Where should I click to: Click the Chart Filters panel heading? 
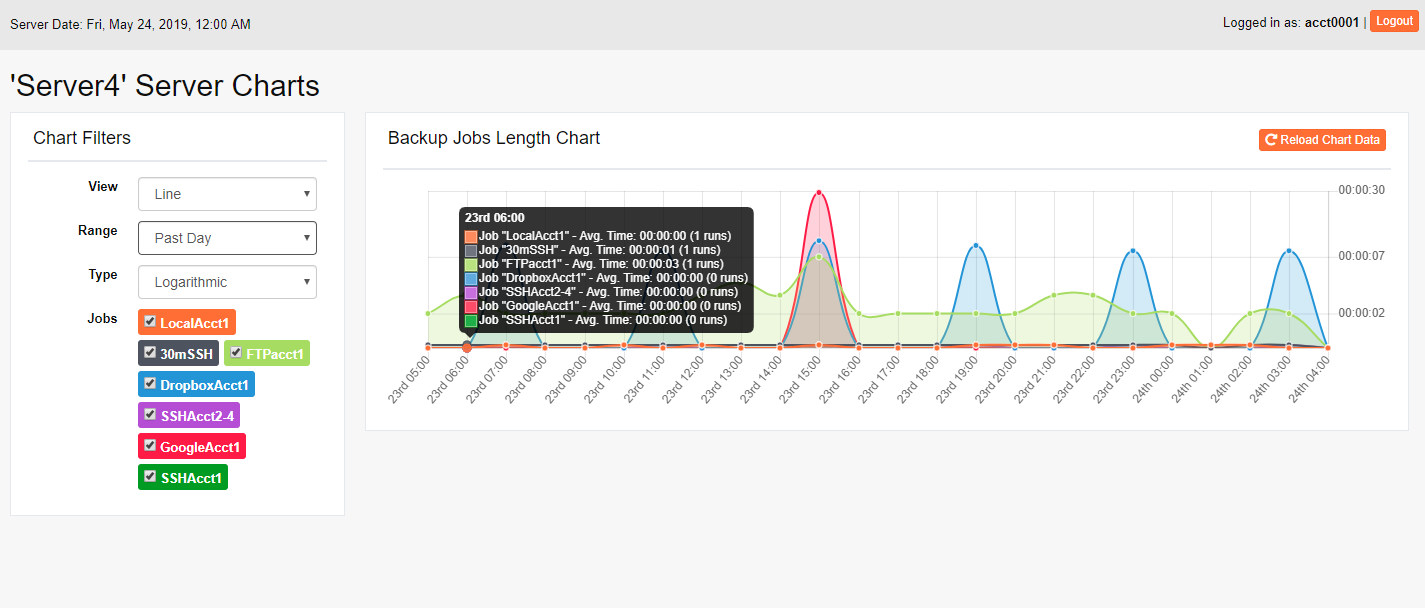tap(82, 138)
